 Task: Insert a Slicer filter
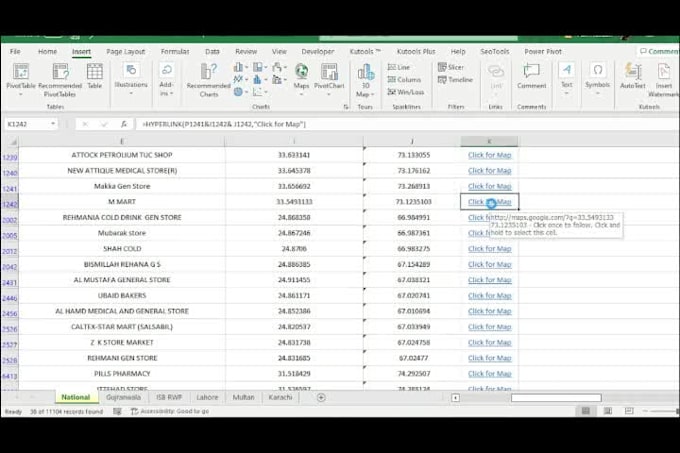tap(453, 67)
